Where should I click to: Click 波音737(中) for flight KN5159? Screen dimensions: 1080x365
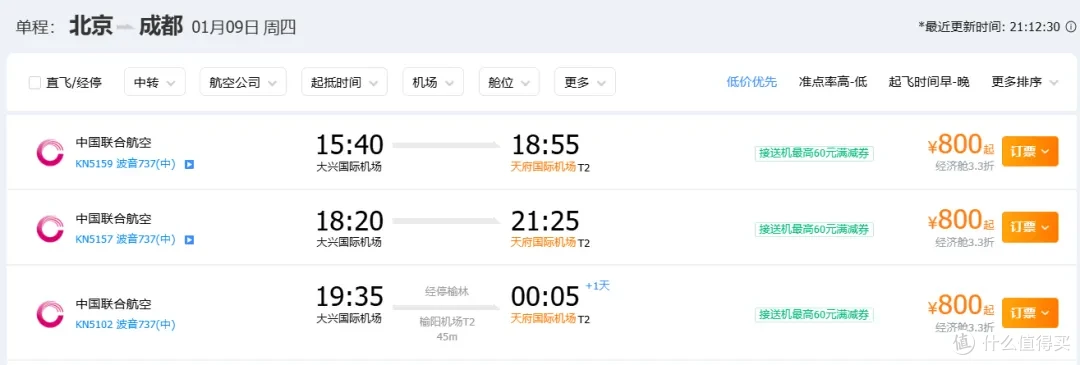(x=146, y=164)
